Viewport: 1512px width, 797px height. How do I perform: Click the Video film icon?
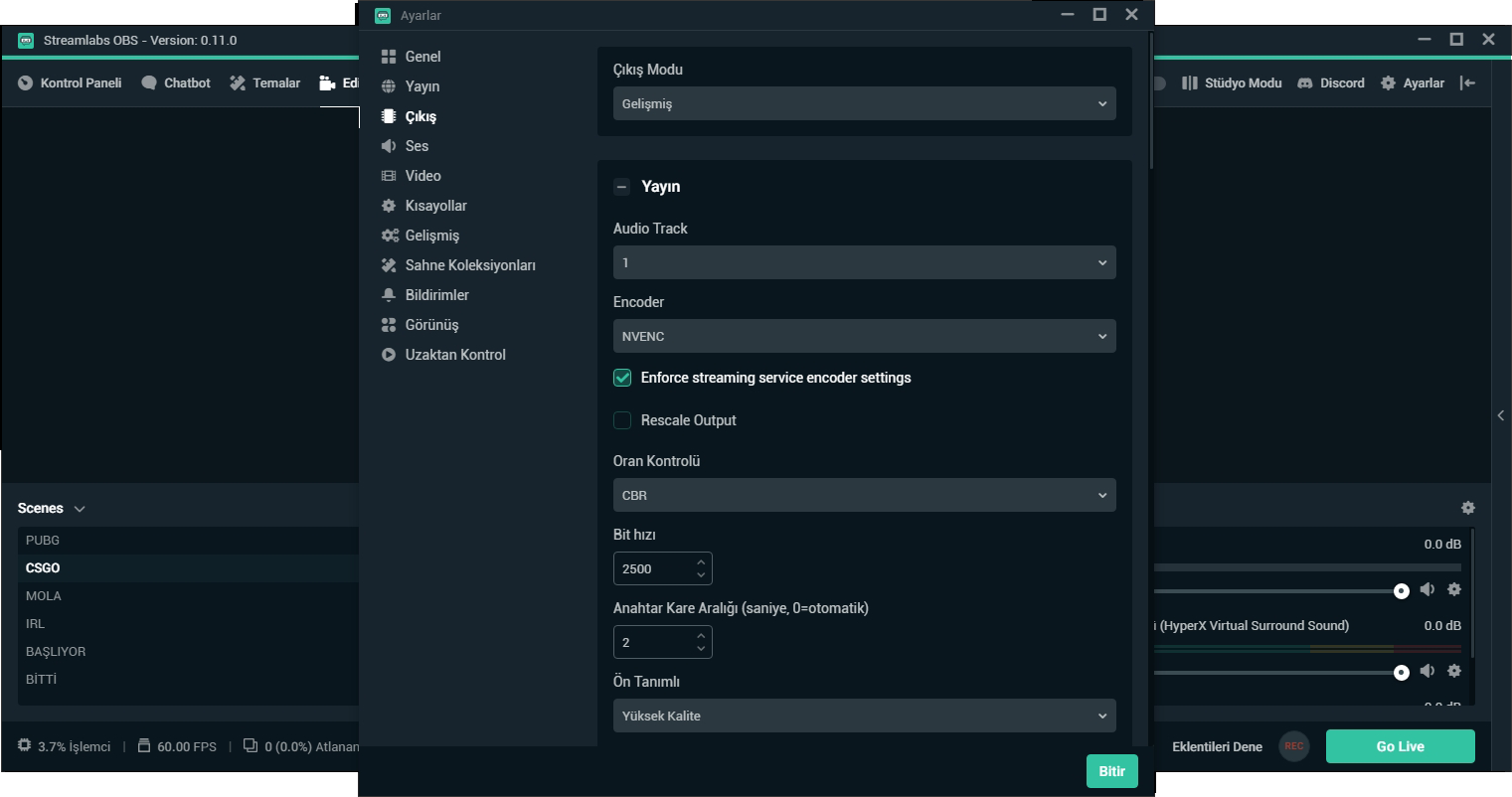coord(389,176)
